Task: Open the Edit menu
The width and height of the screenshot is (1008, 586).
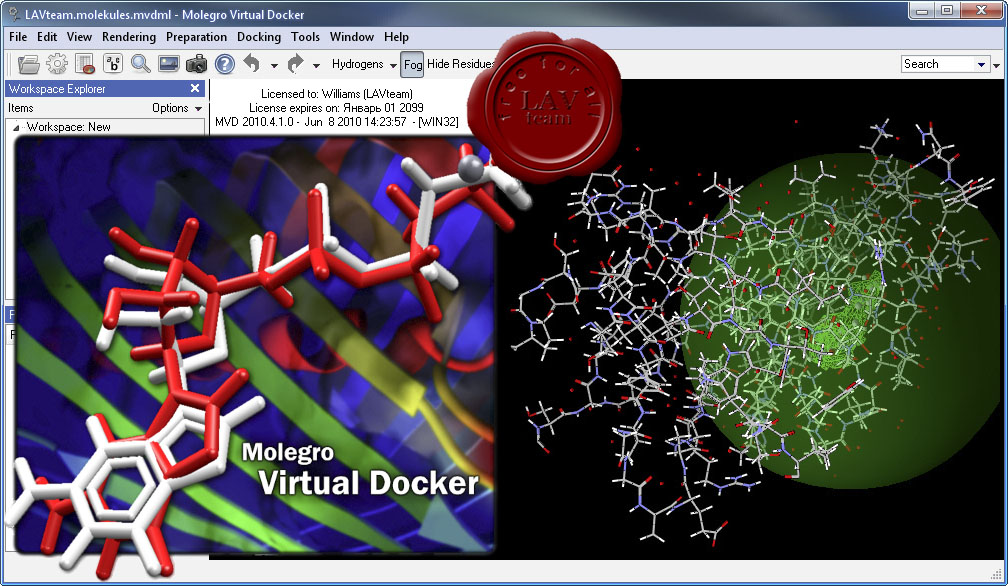Action: (47, 37)
